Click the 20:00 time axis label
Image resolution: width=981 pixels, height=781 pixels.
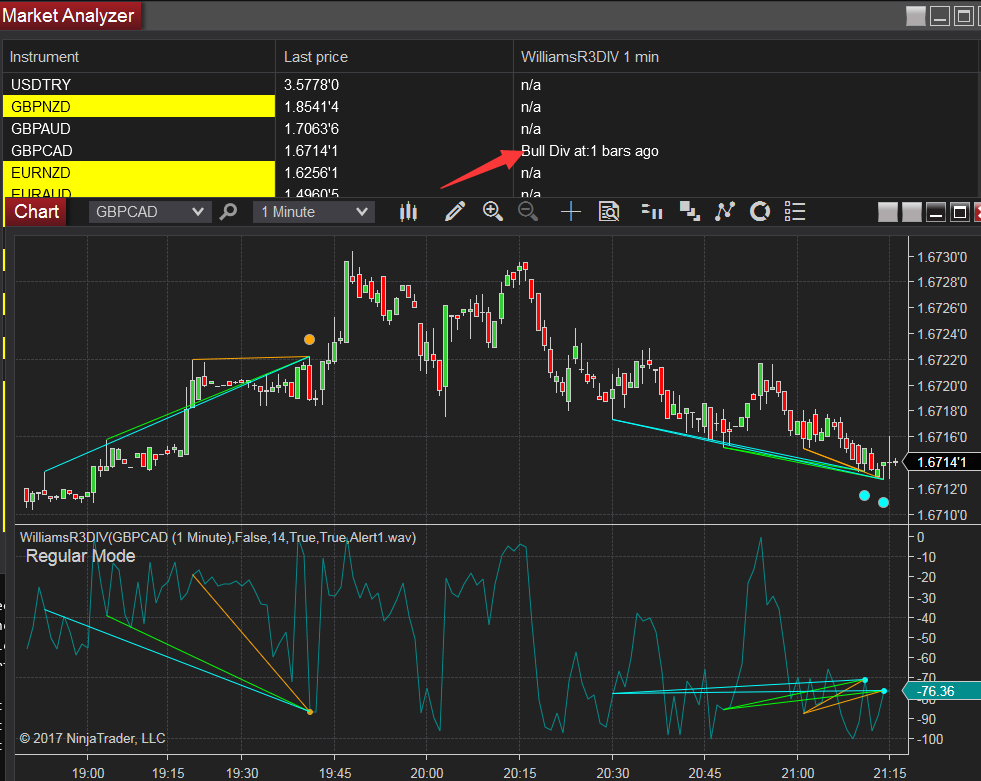tap(427, 773)
